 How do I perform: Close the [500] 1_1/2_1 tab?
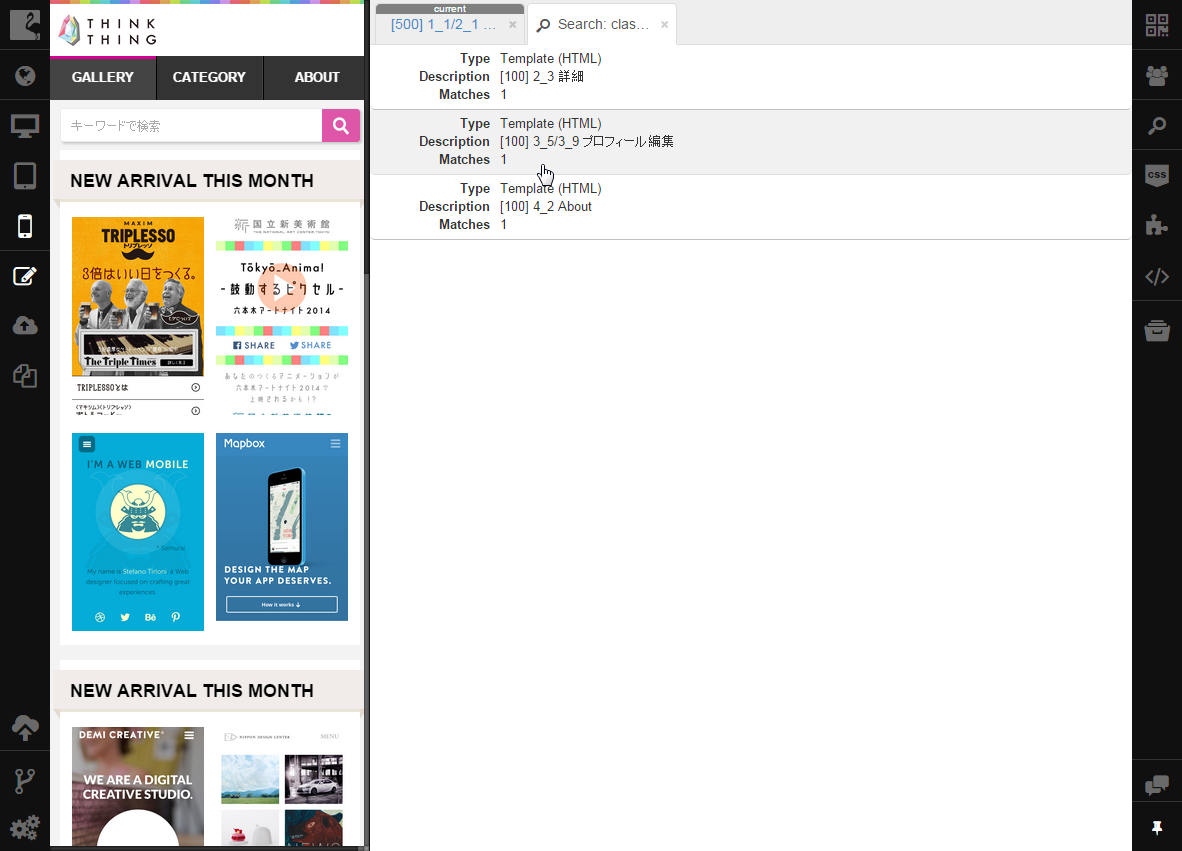click(513, 25)
